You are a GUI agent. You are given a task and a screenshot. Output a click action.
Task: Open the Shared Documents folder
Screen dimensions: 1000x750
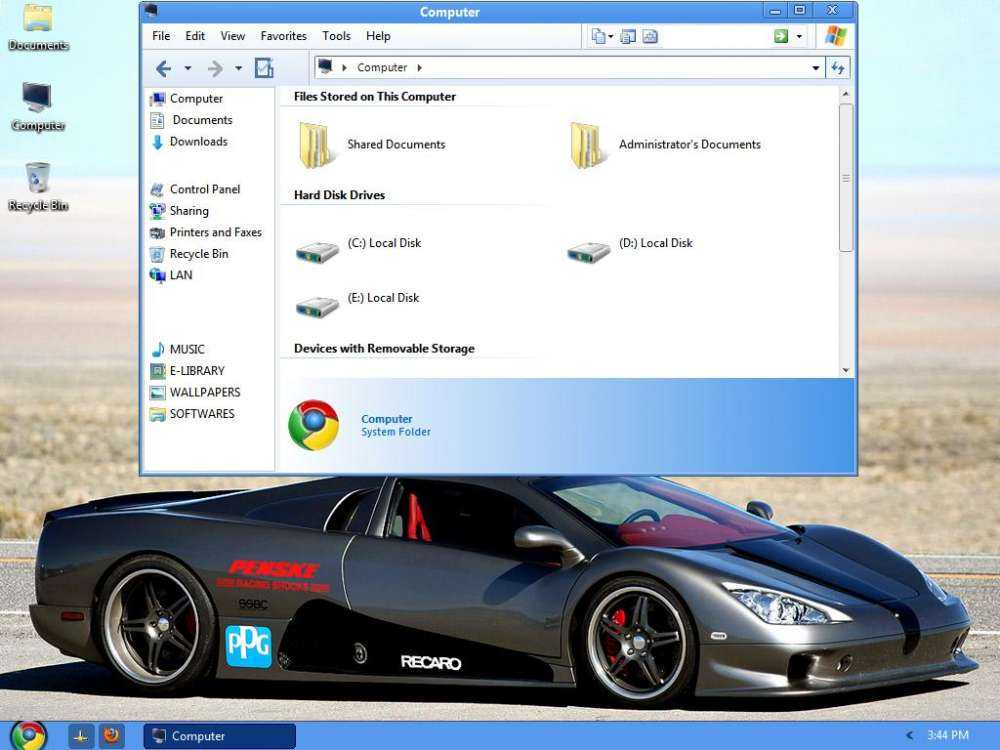[x=396, y=144]
